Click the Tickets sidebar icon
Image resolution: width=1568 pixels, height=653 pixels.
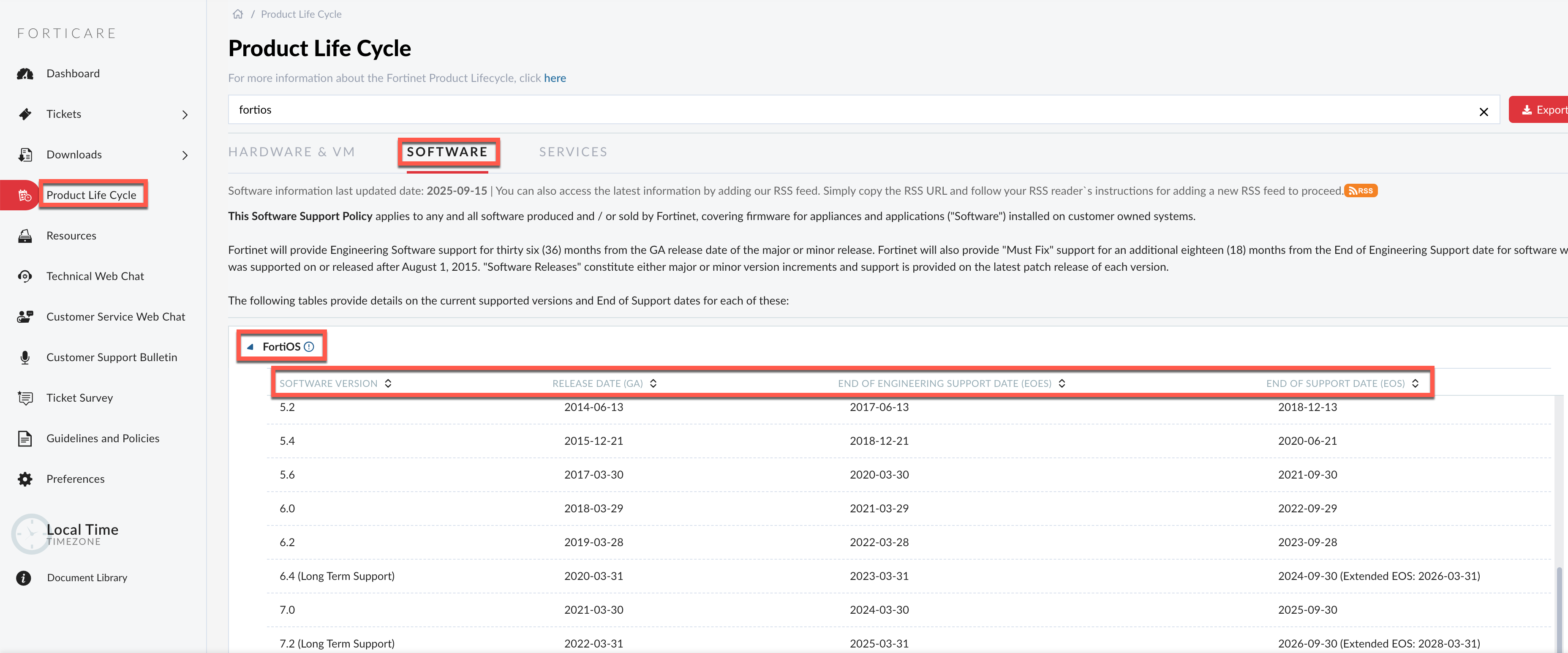point(25,114)
